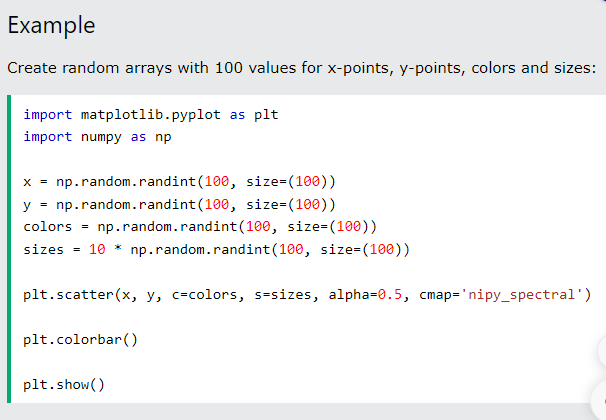The height and width of the screenshot is (420, 606).
Task: Click the "sizes" variable assignment line
Action: coord(216,248)
